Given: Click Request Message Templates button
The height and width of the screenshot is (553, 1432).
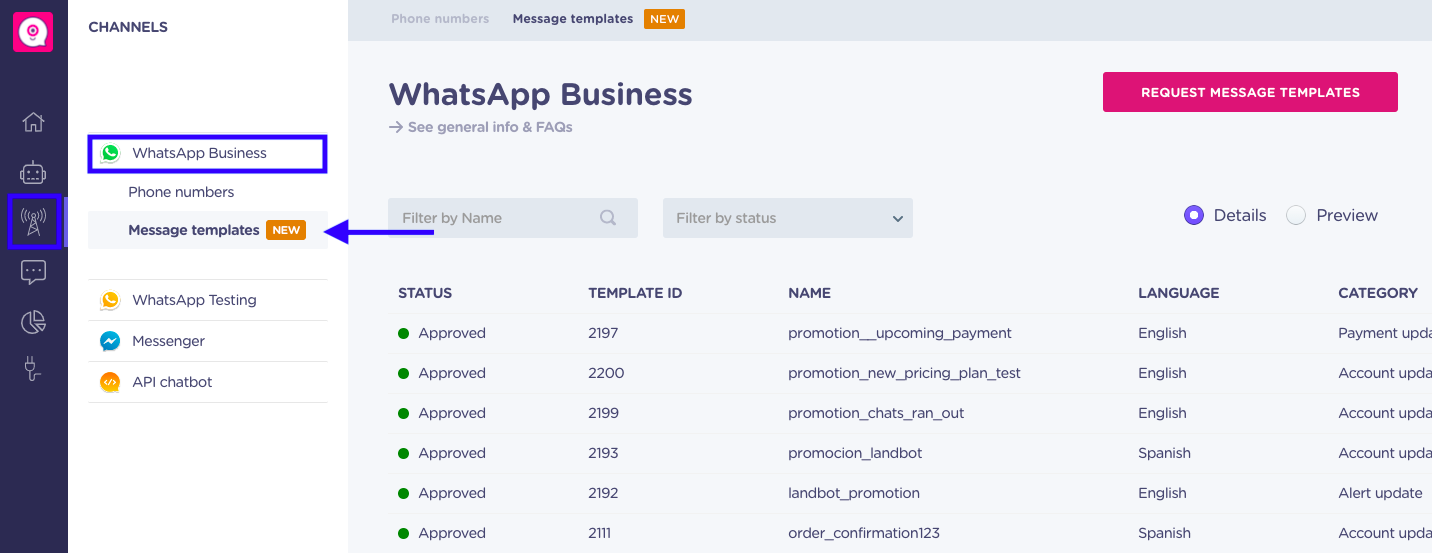Looking at the screenshot, I should (1250, 92).
